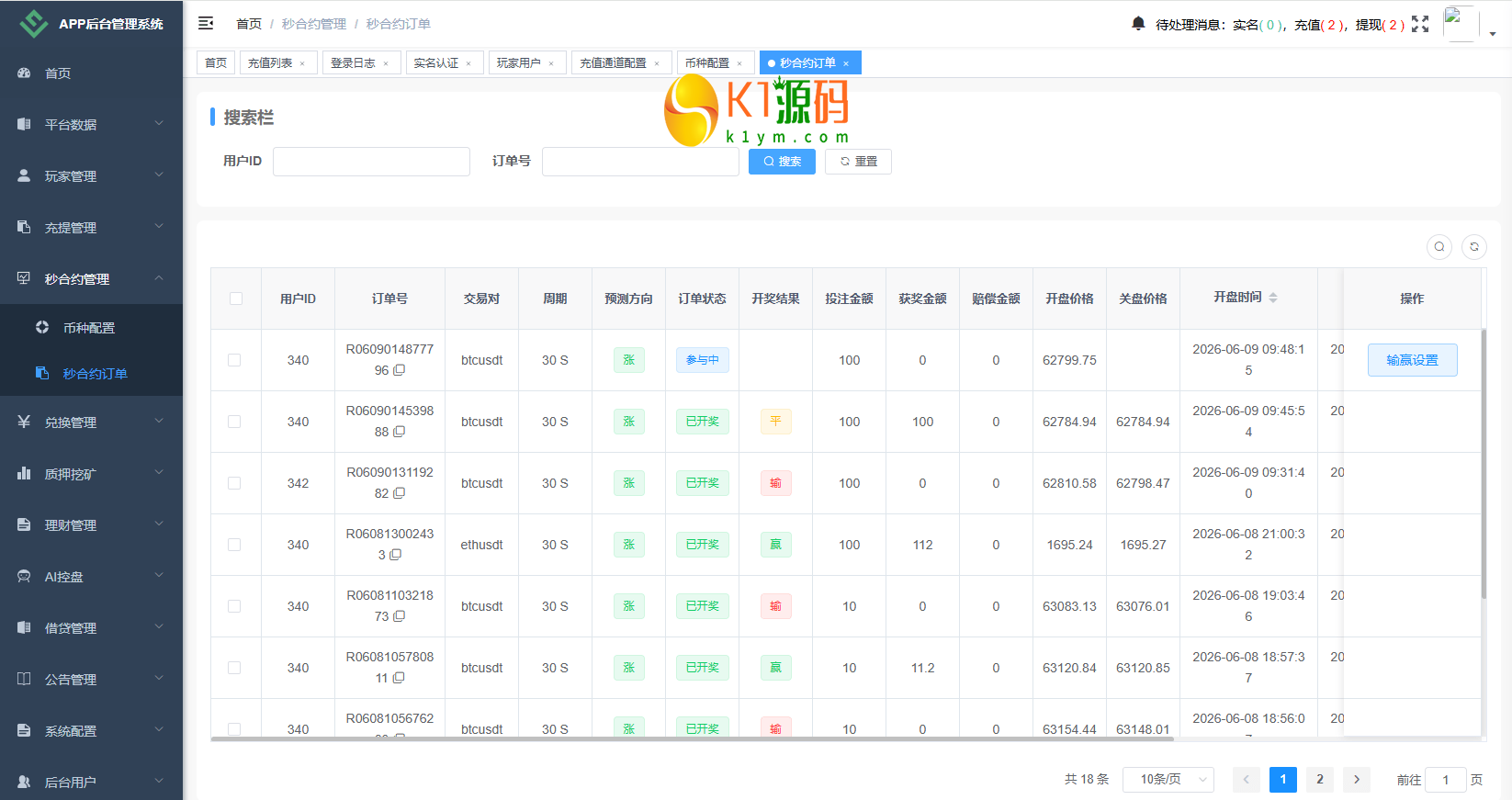Screen dimensions: 1512x800
Task: Close the 充值列表 tab
Action: [x=302, y=63]
